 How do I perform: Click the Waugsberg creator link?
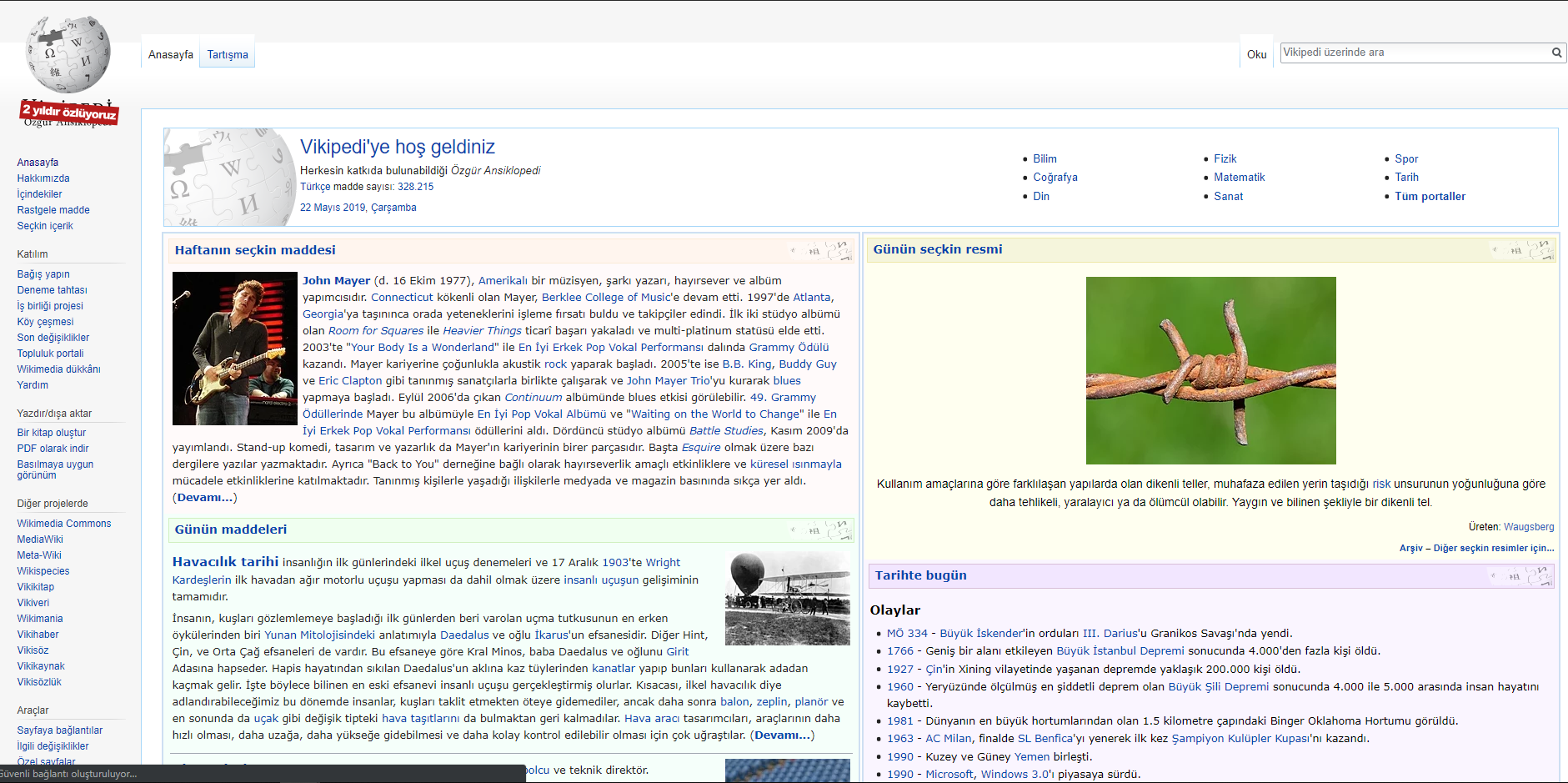click(x=1528, y=527)
